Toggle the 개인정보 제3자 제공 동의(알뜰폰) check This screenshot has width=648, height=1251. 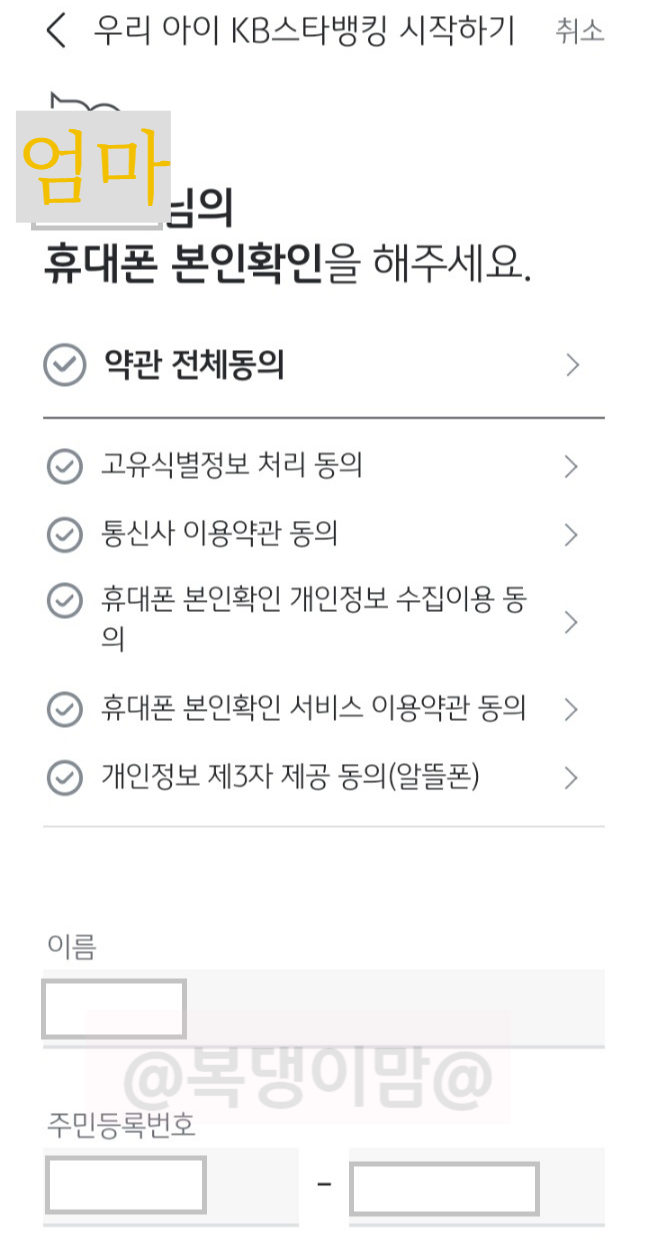click(x=65, y=778)
